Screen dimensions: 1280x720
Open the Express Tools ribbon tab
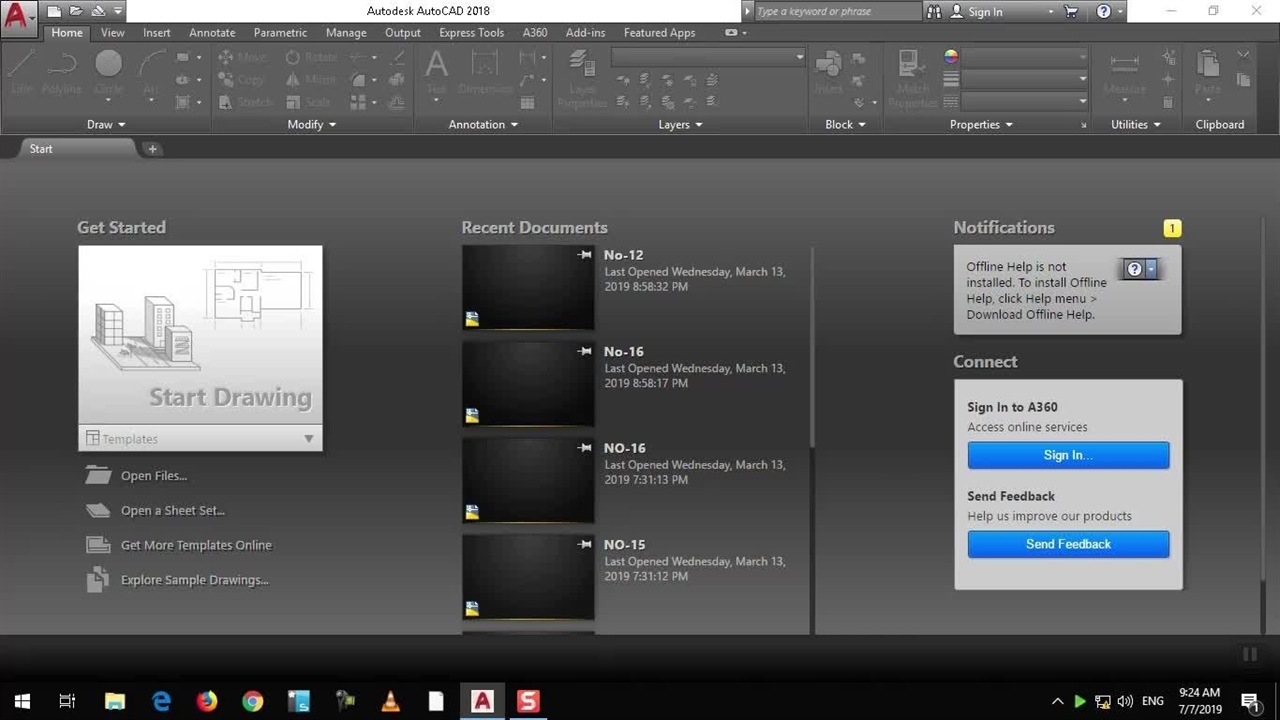471,33
